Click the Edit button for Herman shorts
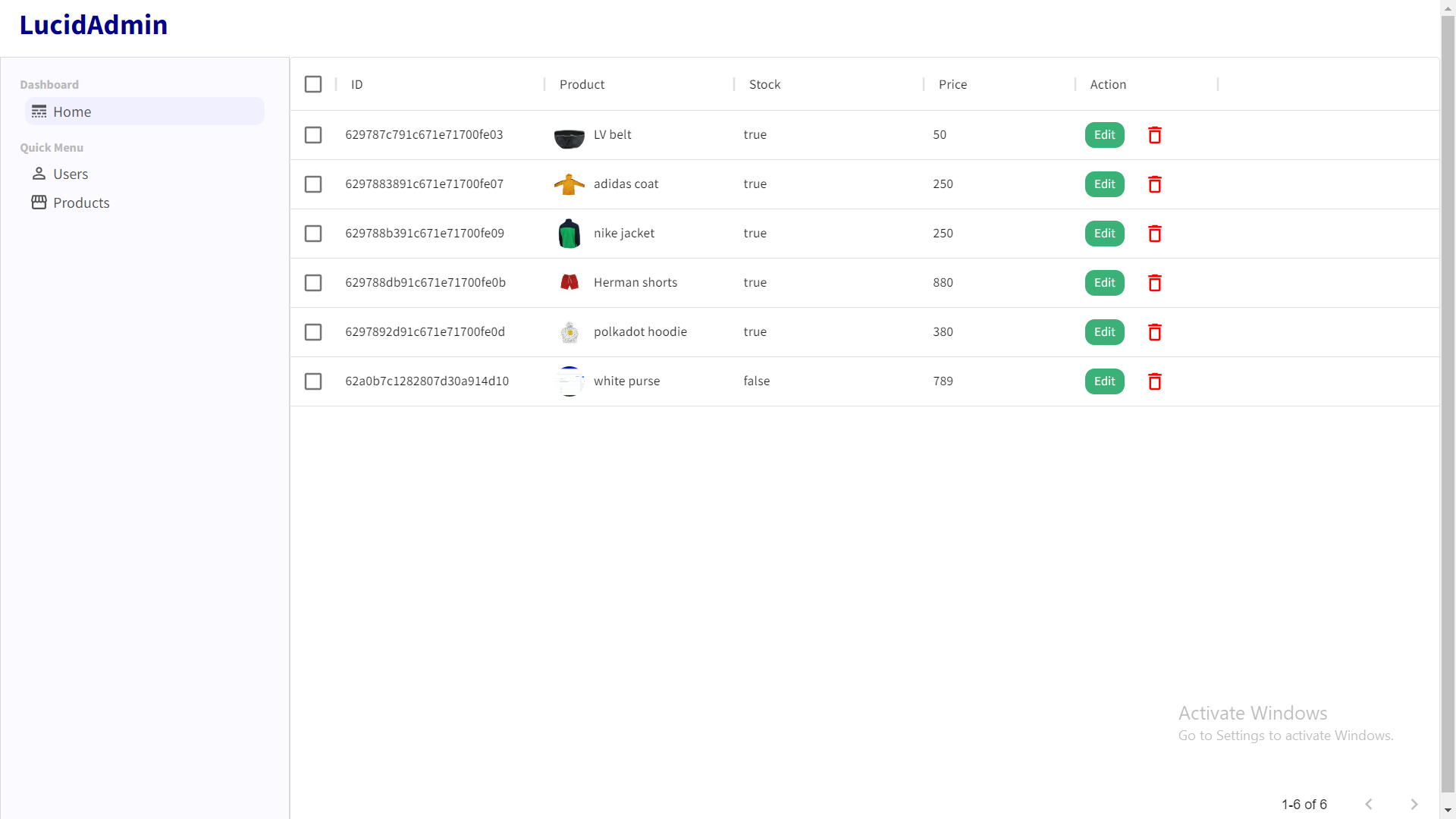 click(x=1104, y=282)
